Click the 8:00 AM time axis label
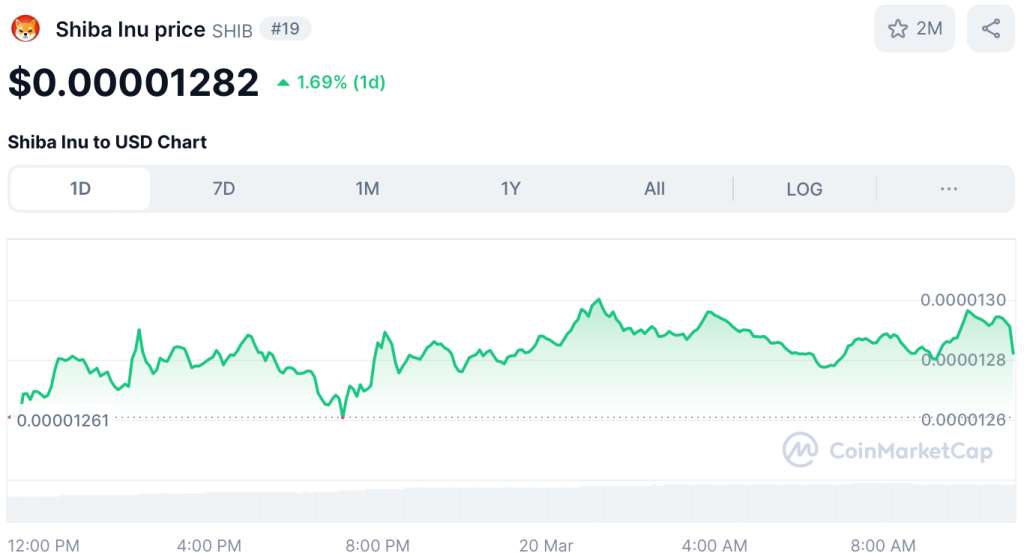Image resolution: width=1024 pixels, height=553 pixels. click(x=883, y=545)
